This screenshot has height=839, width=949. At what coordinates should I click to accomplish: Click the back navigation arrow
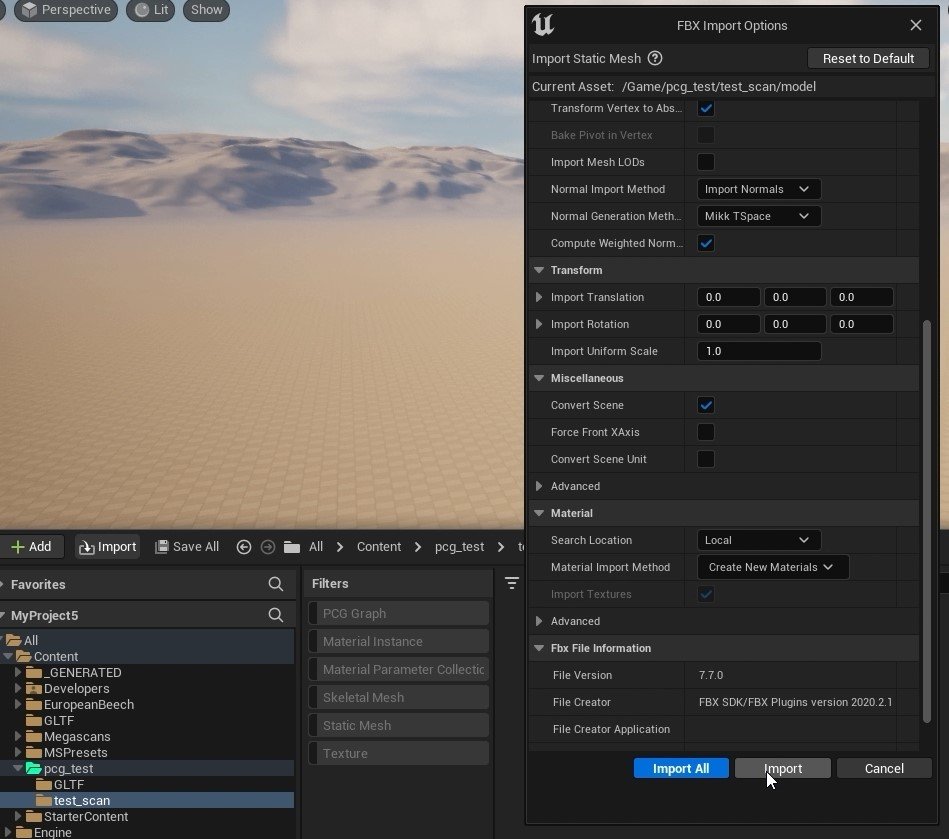coord(242,546)
